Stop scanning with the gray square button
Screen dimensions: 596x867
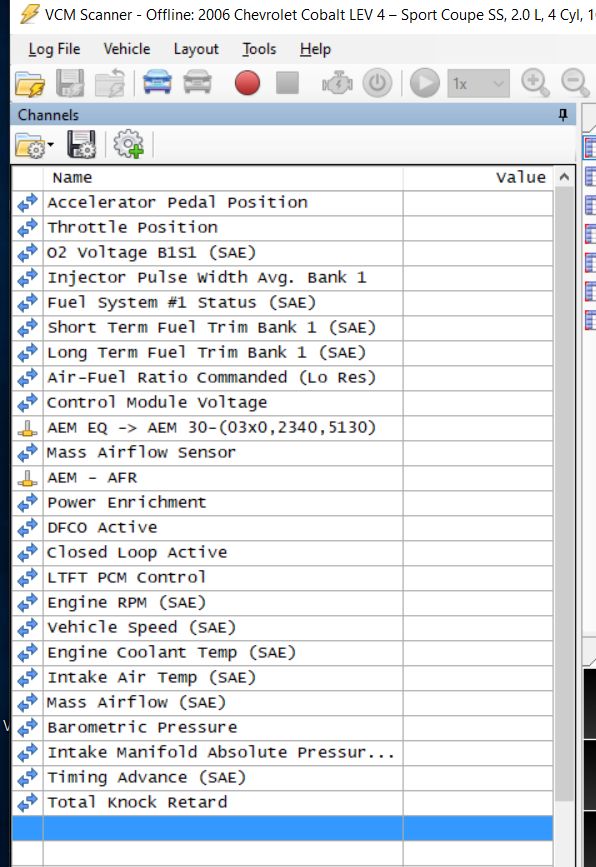pyautogui.click(x=287, y=83)
